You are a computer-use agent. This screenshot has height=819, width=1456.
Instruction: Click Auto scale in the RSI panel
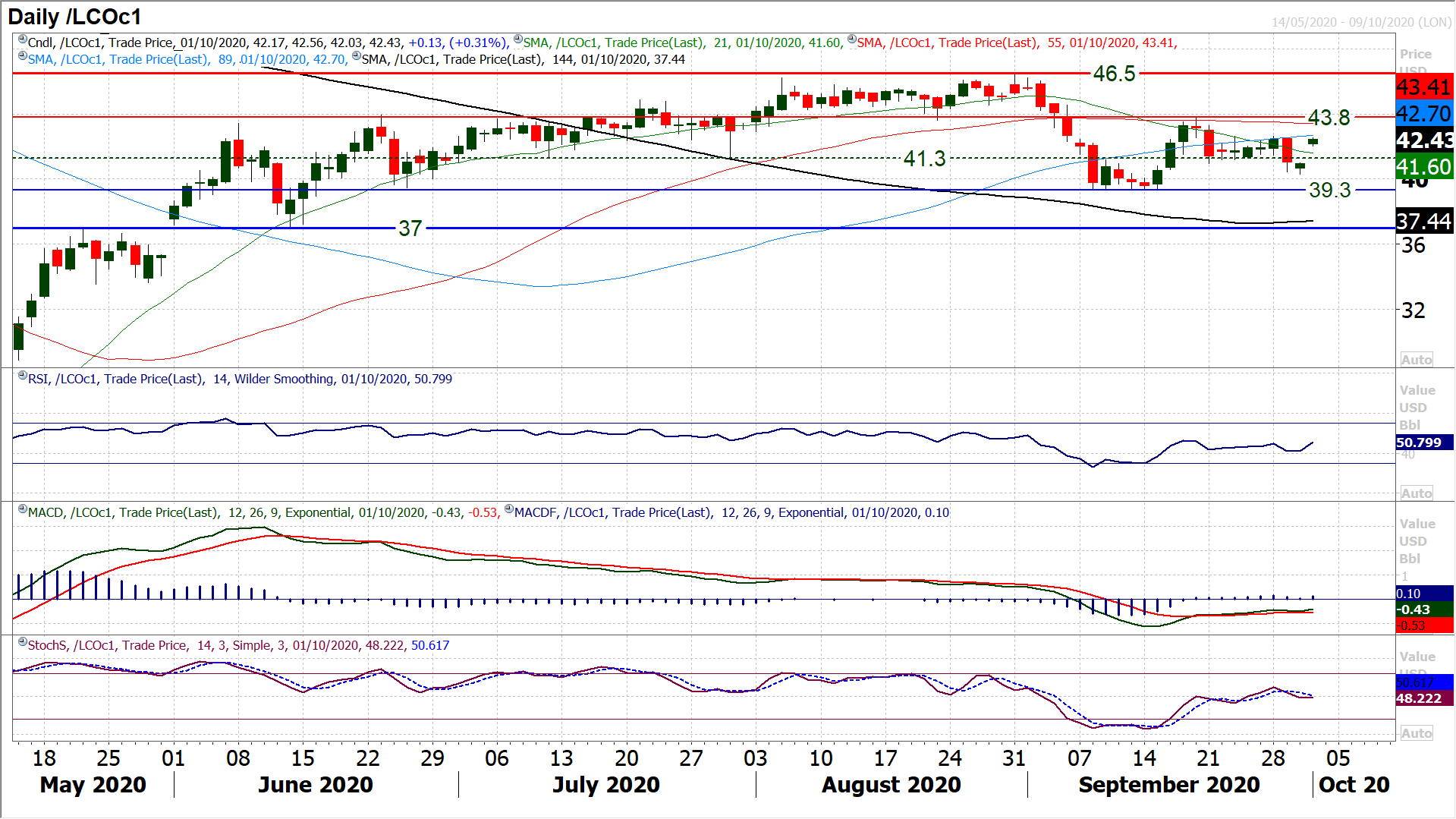(1417, 493)
